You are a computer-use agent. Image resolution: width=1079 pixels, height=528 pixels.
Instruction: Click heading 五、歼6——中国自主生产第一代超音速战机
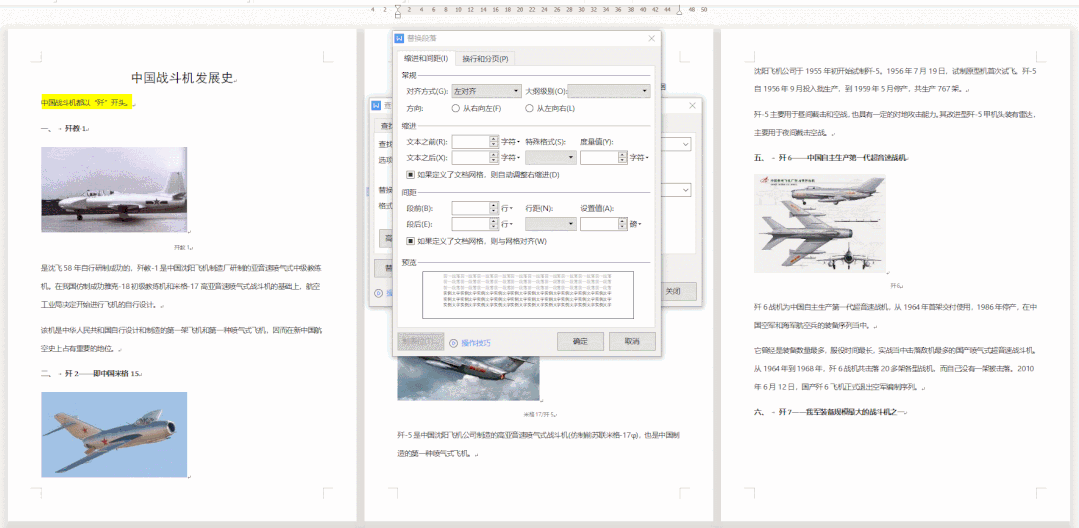(831, 158)
